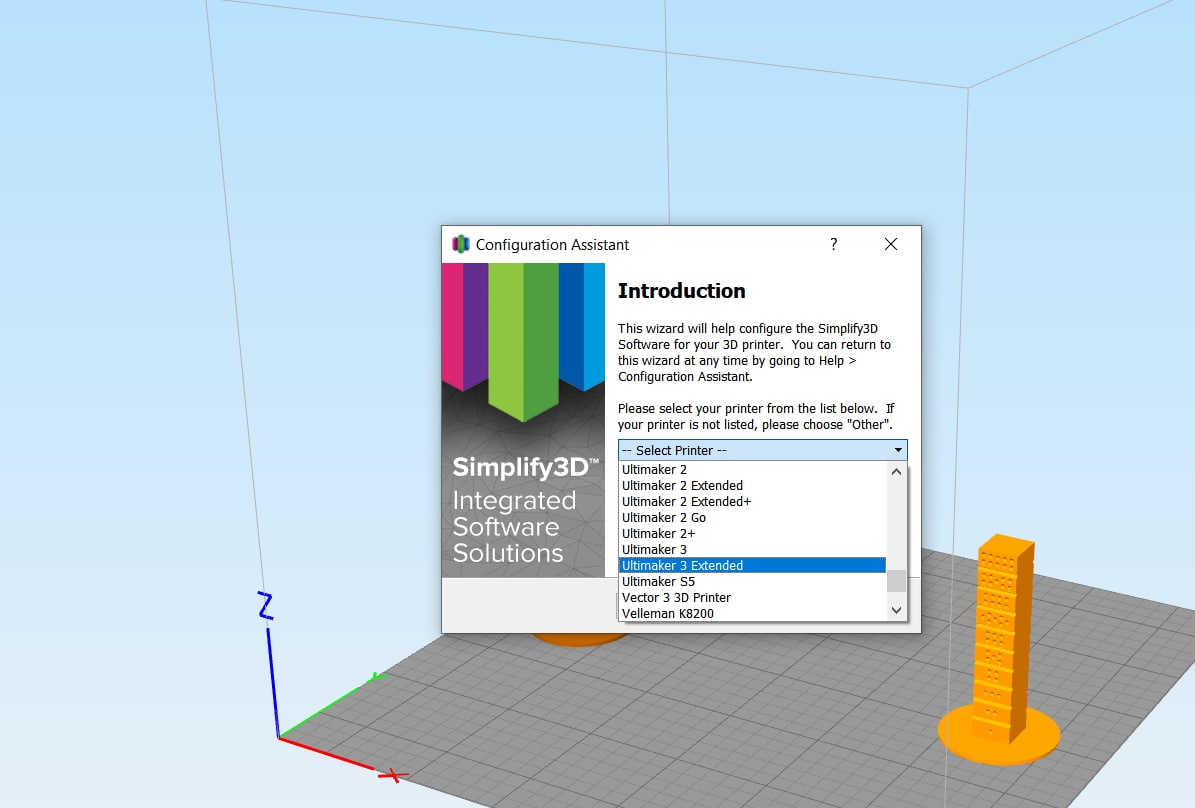This screenshot has height=808, width=1195.
Task: Choose Ultimaker 2 from the printer list
Action: pyautogui.click(x=752, y=470)
